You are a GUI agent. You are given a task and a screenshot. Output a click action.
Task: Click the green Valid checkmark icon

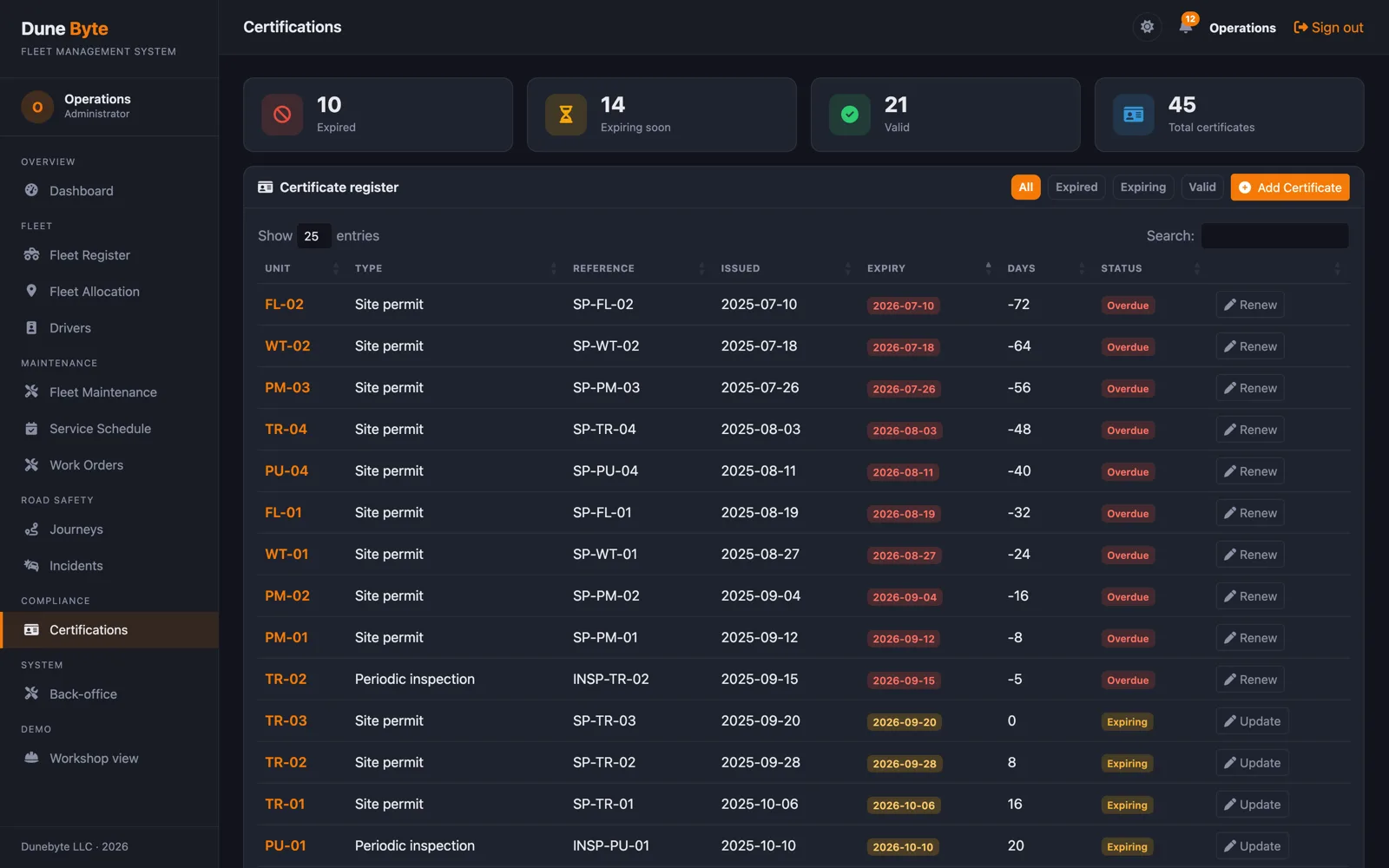[850, 115]
